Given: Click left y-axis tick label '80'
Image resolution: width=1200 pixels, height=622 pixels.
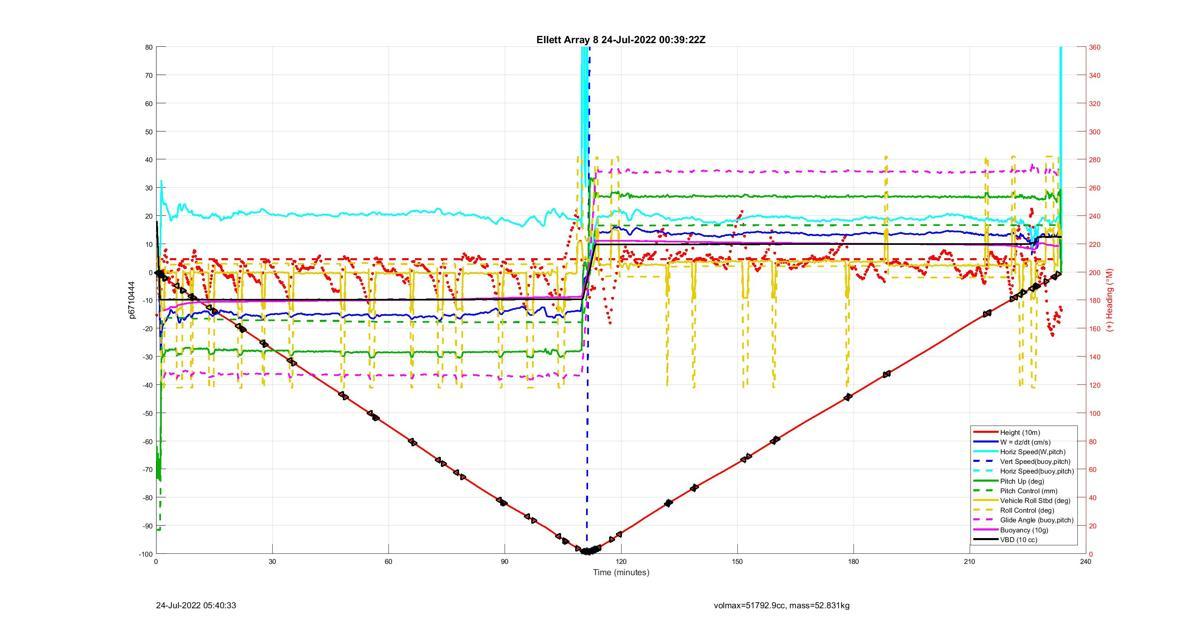Looking at the screenshot, I should [148, 47].
